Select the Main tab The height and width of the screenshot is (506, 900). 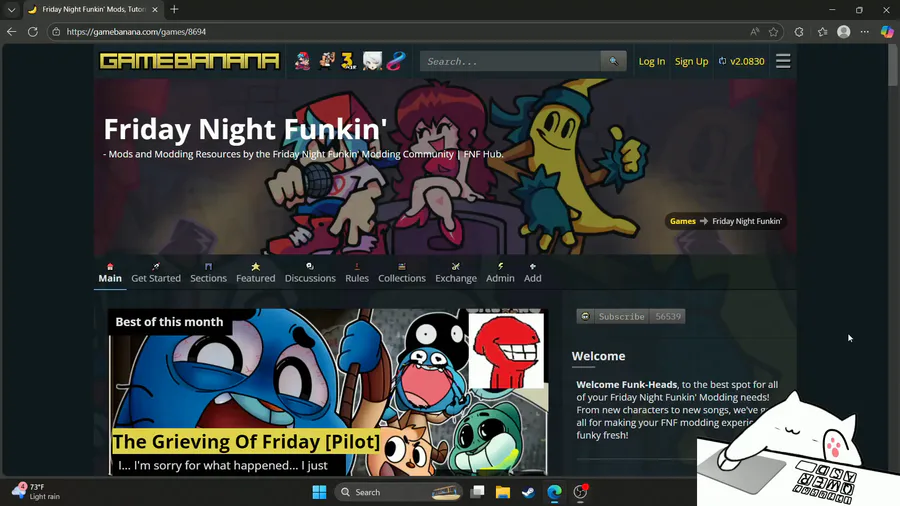pyautogui.click(x=110, y=273)
